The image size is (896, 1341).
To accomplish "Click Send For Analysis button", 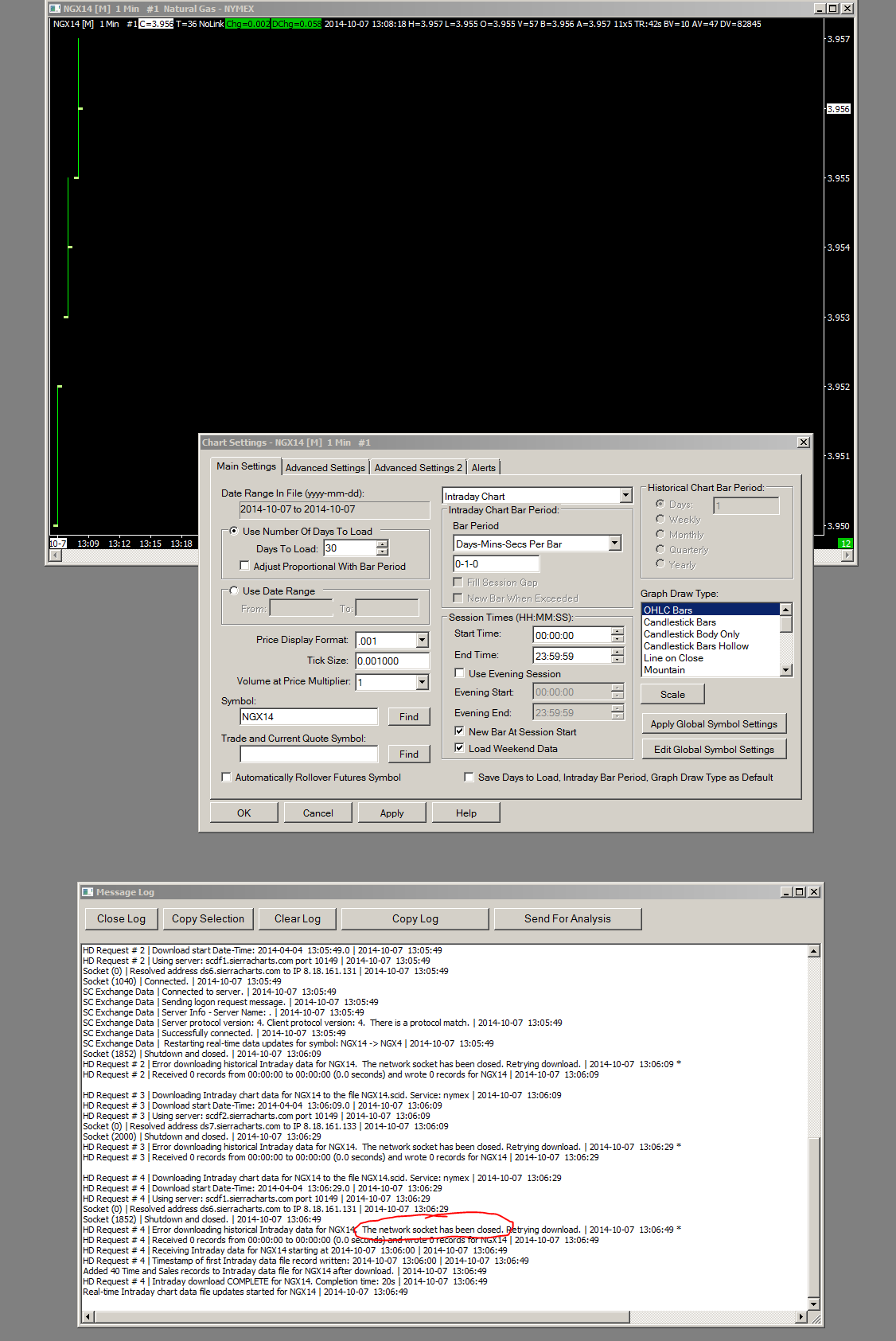I will tap(568, 918).
